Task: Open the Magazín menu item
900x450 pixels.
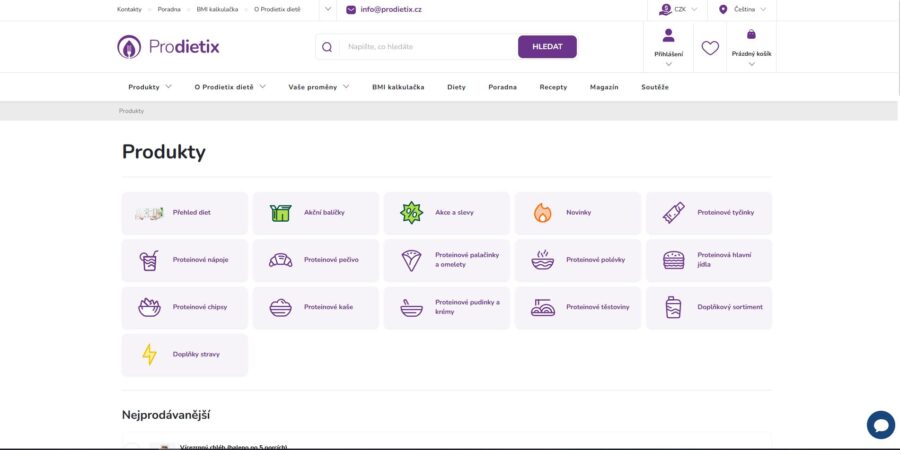Action: point(604,87)
